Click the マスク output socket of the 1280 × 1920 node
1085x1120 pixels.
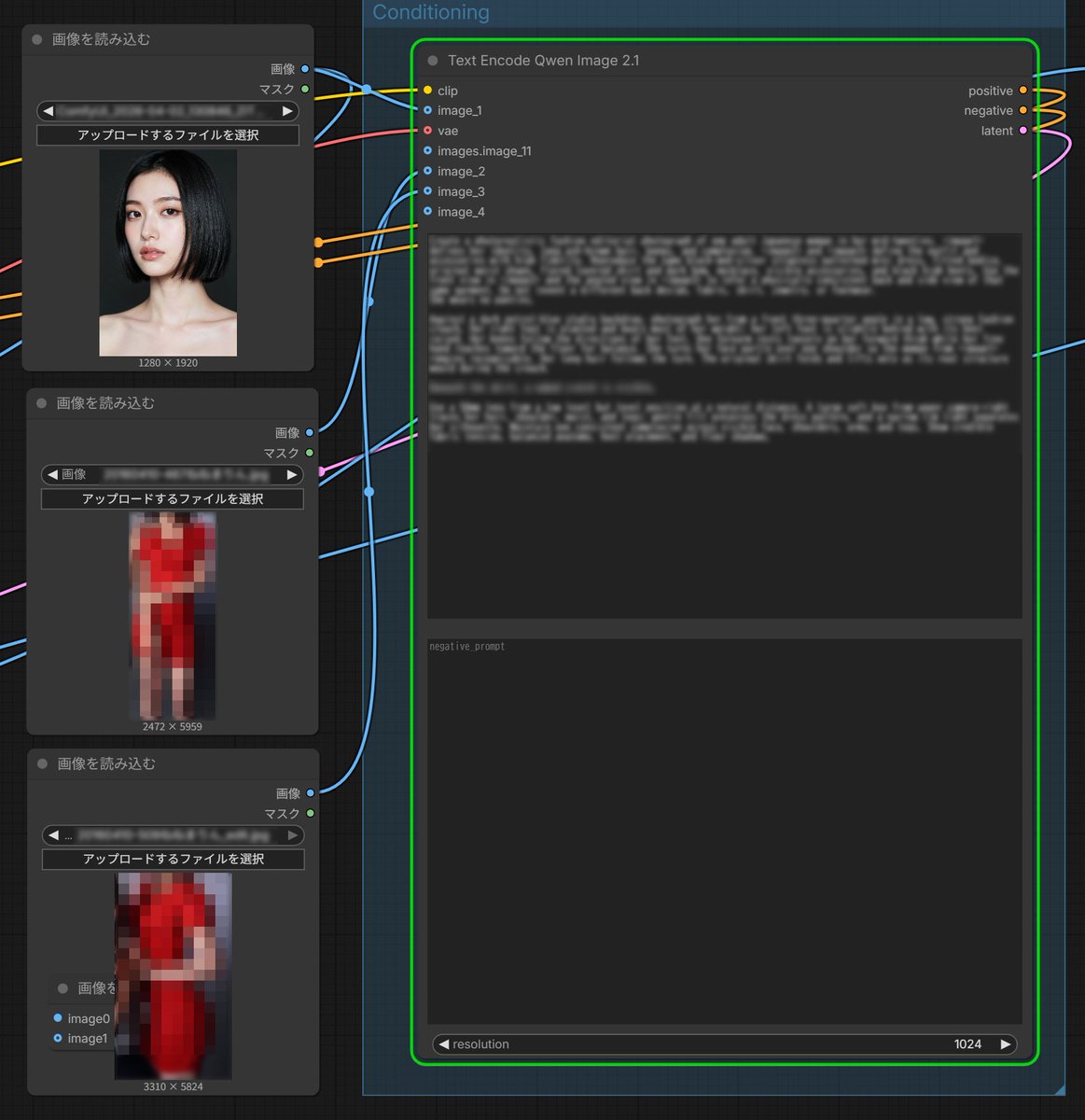coord(305,89)
